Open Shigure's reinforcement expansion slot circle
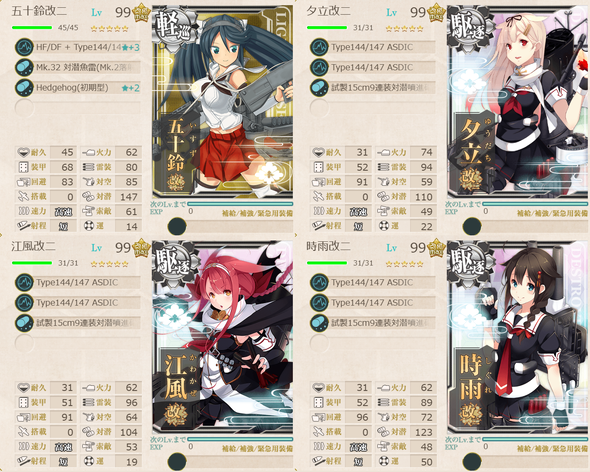 click(472, 462)
